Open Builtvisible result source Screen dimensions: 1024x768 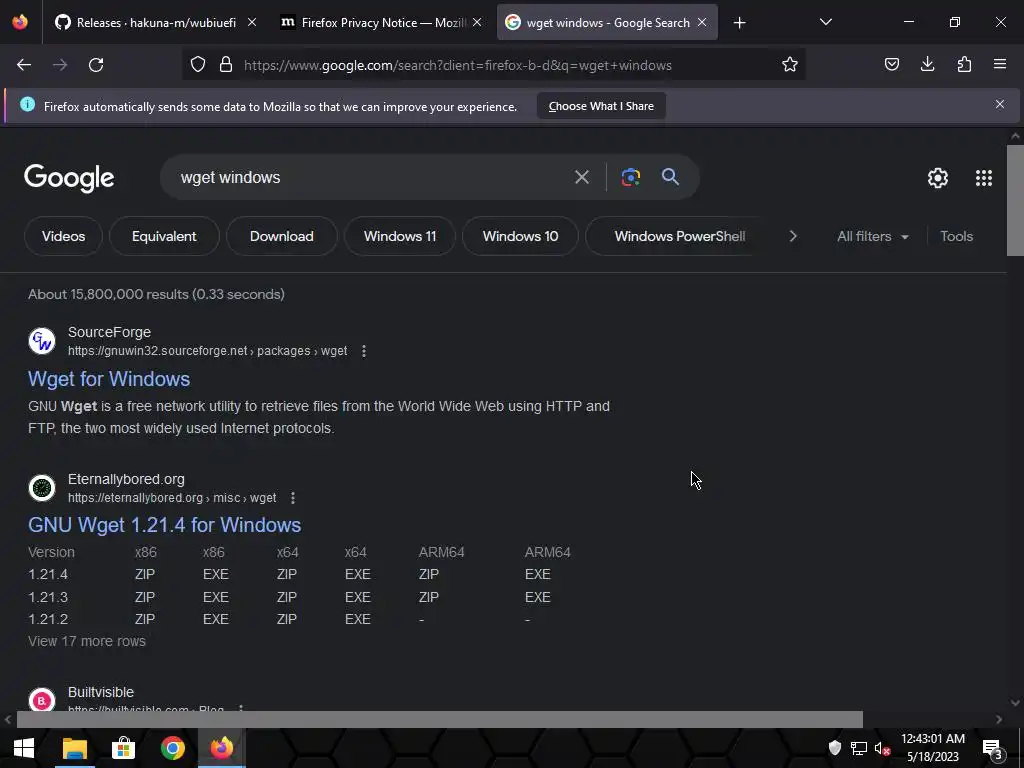(x=101, y=692)
